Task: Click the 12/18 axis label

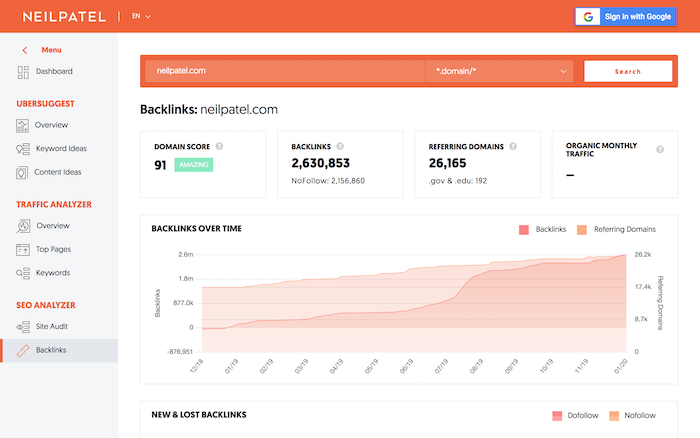Action: pyautogui.click(x=196, y=367)
